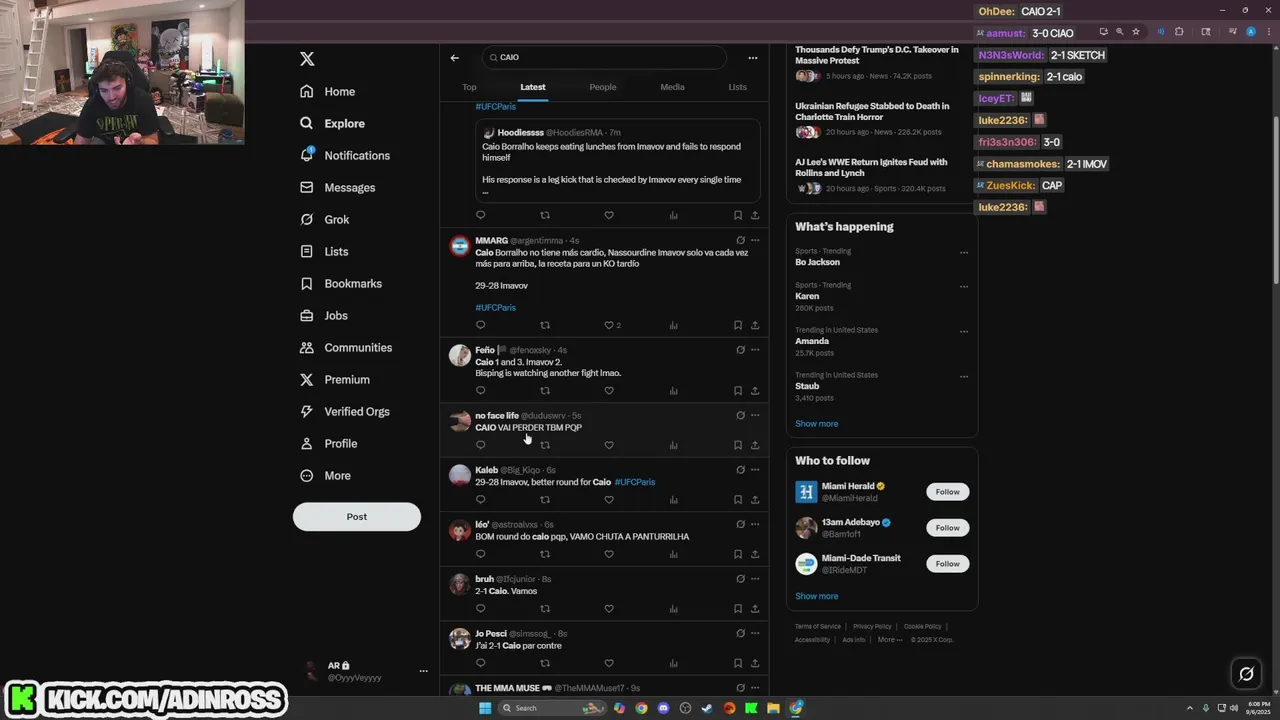Share the MMARG tweet

pos(755,325)
